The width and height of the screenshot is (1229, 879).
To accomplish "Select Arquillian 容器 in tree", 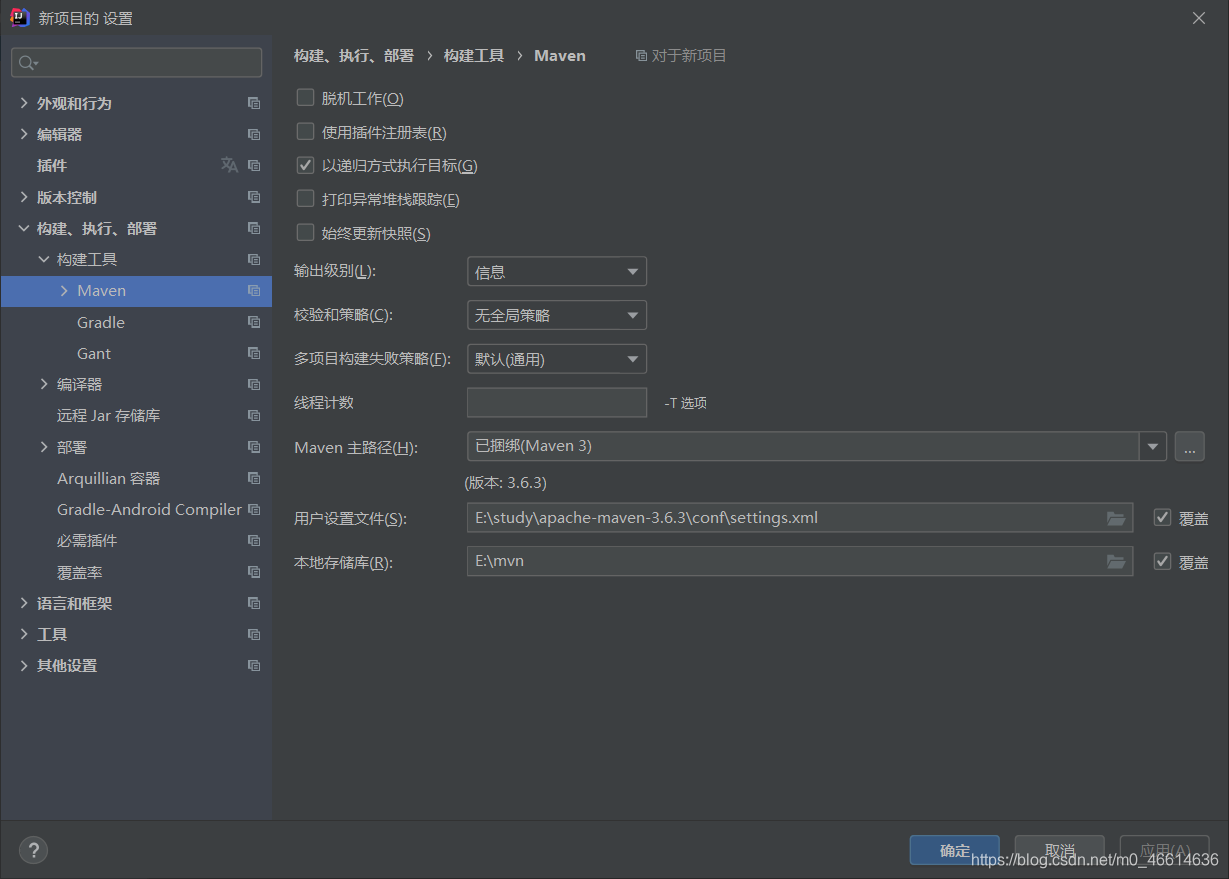I will pyautogui.click(x=108, y=478).
